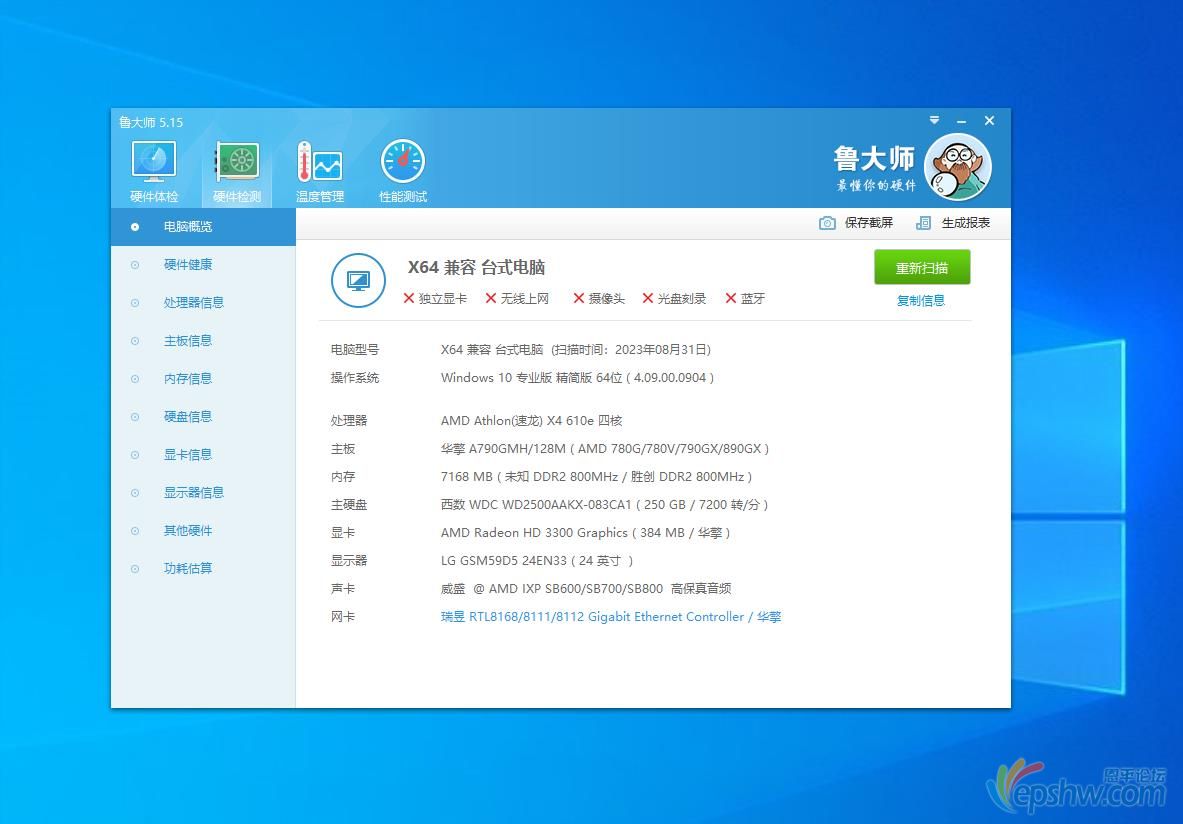Click the 操作系统 row label
1183x824 pixels.
(x=355, y=378)
